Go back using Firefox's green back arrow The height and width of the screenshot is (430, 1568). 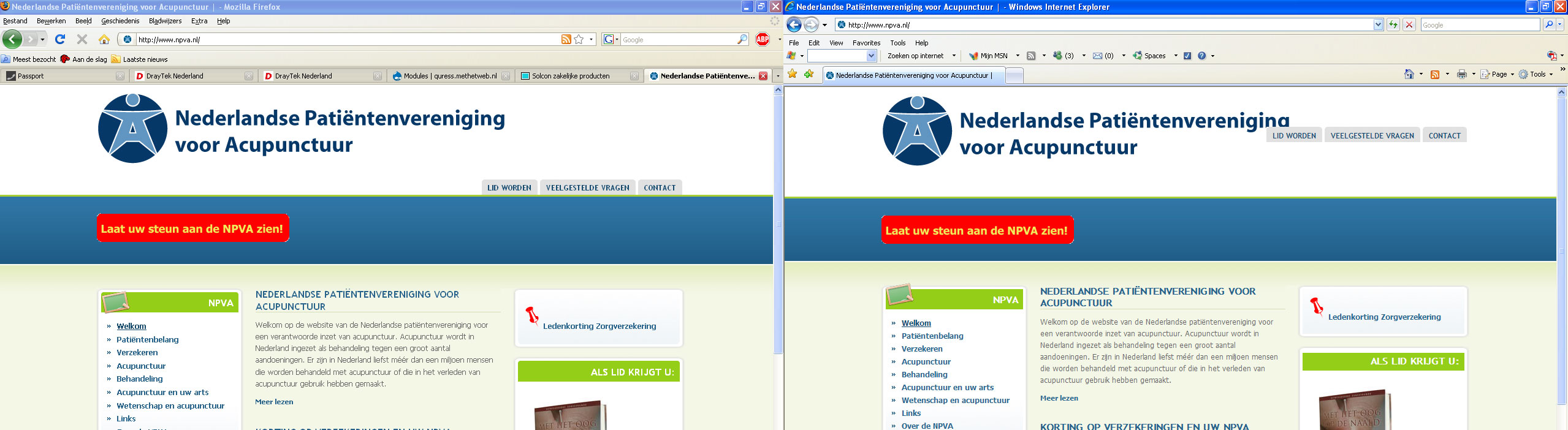(12, 39)
